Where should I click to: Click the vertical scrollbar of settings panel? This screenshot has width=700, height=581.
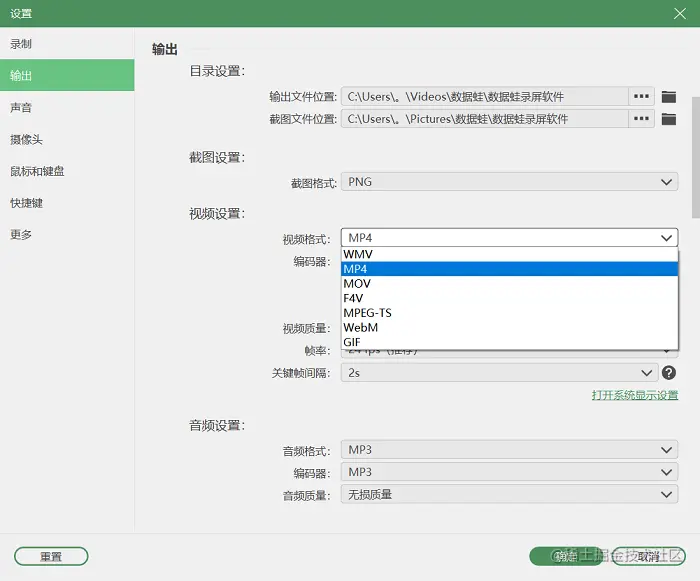tap(696, 157)
